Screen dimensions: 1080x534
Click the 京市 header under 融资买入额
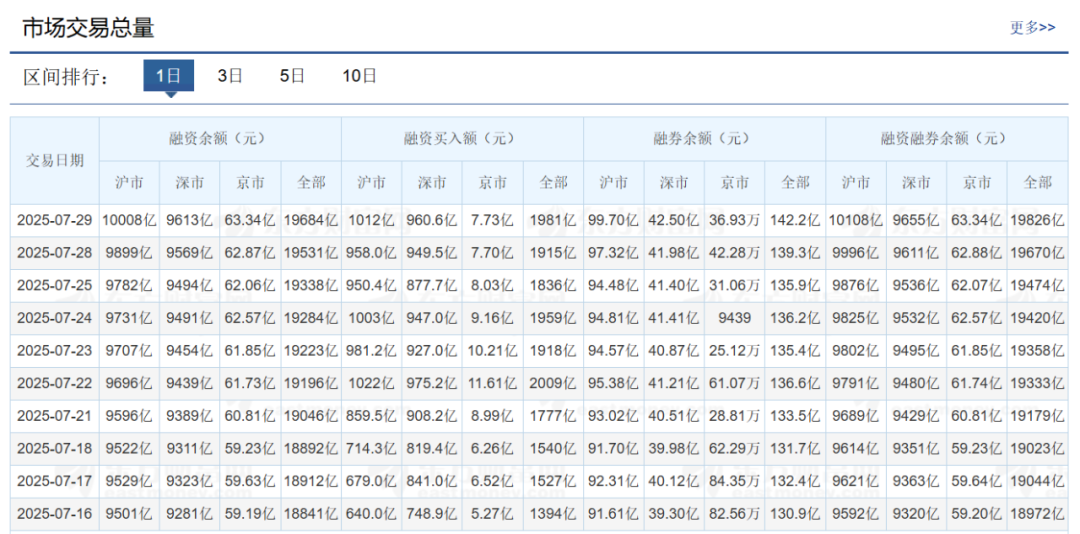click(x=492, y=182)
